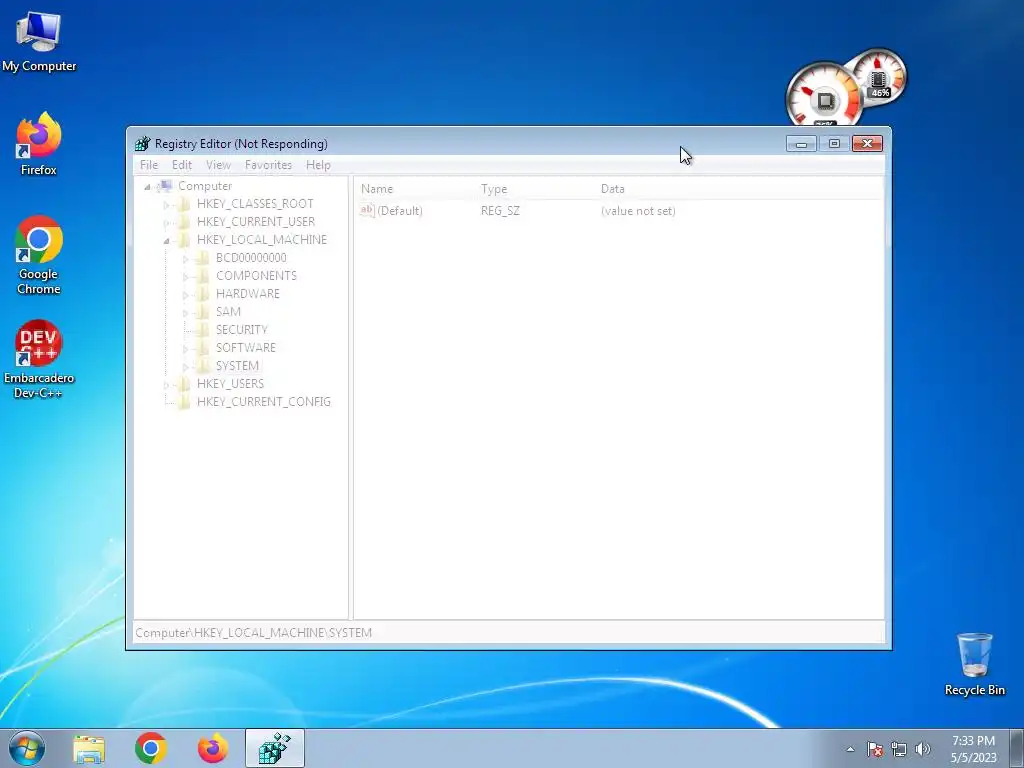Maximize the Registry Editor window
This screenshot has width=1024, height=768.
point(834,144)
